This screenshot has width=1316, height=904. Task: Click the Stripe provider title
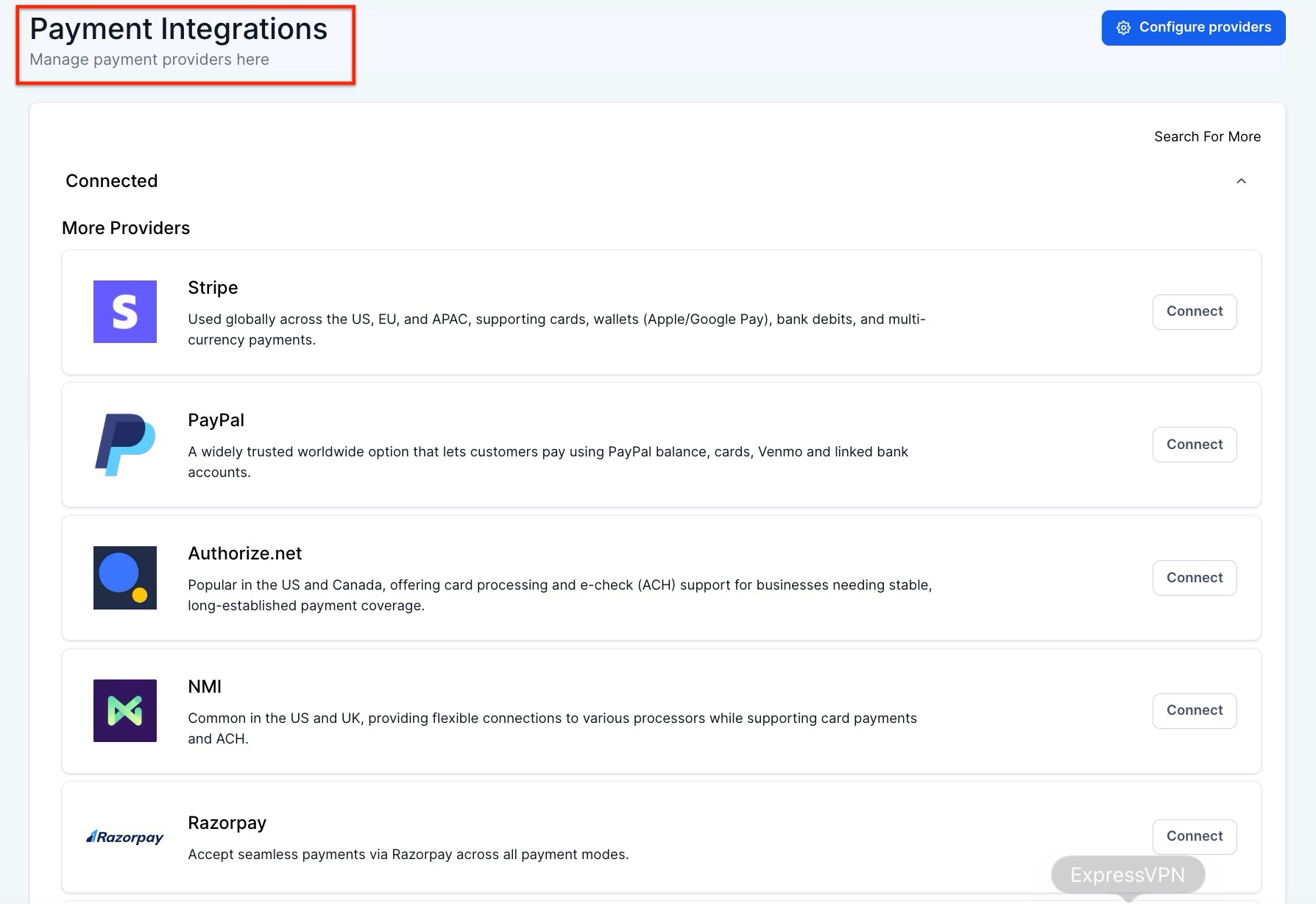pos(213,288)
